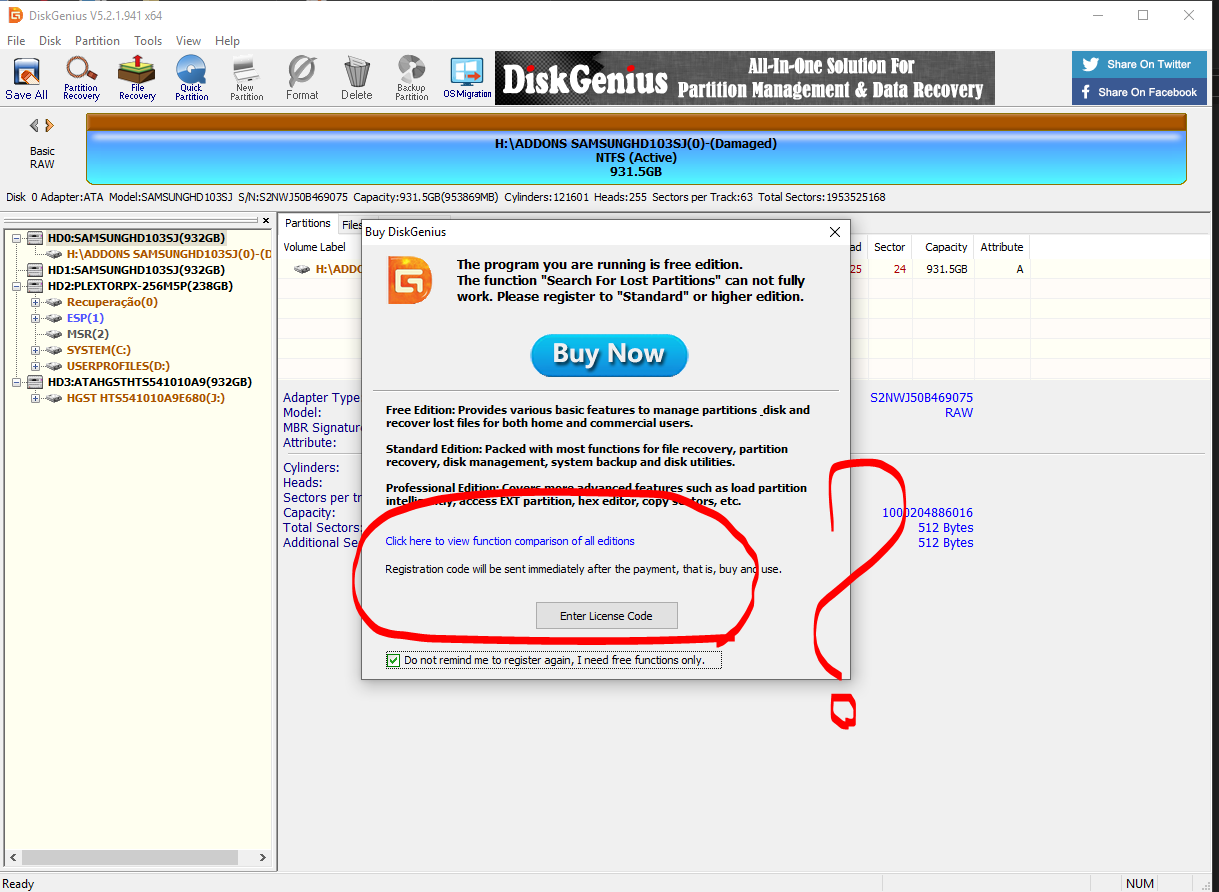Viewport: 1219px width, 892px height.
Task: Open the Backup Partition tool
Action: pyautogui.click(x=411, y=79)
